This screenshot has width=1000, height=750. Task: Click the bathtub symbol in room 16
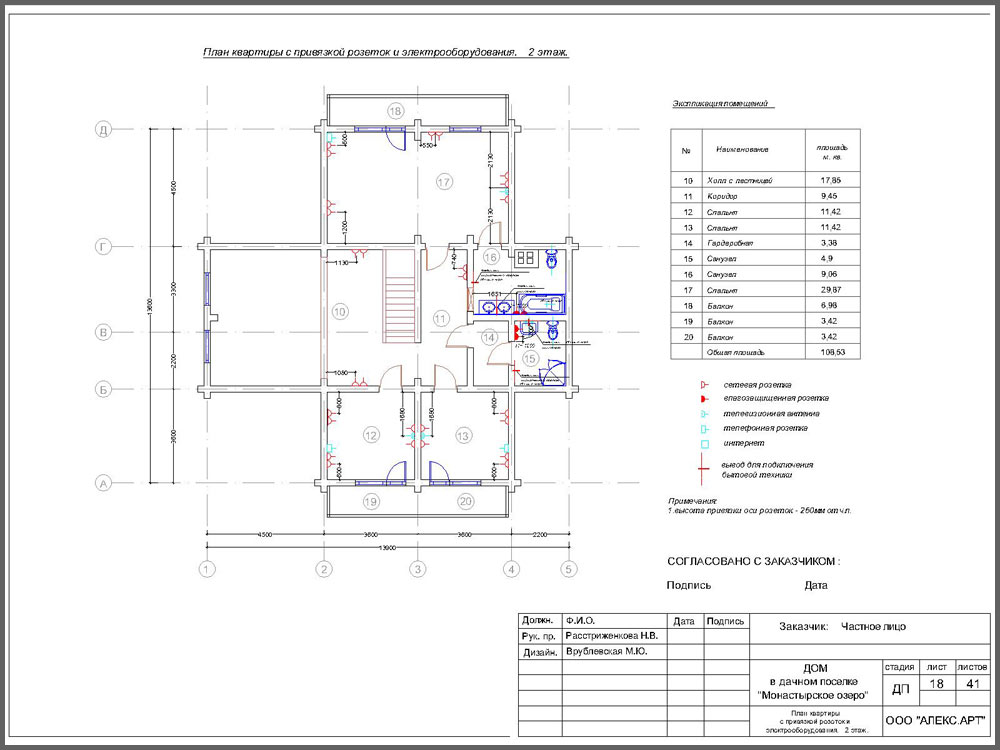point(541,304)
